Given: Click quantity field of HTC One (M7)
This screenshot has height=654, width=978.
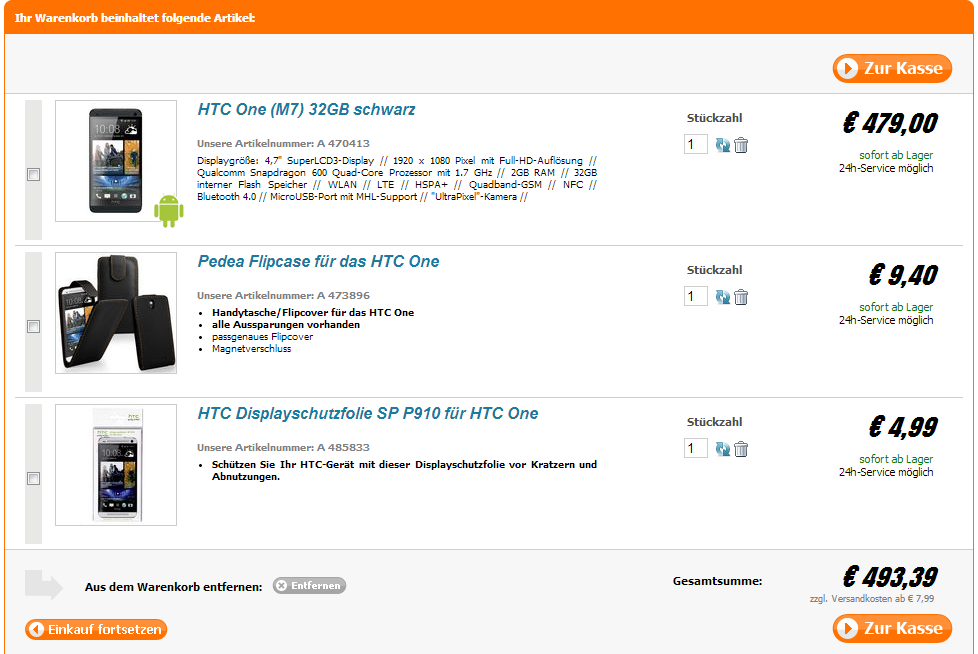Looking at the screenshot, I should click(696, 144).
